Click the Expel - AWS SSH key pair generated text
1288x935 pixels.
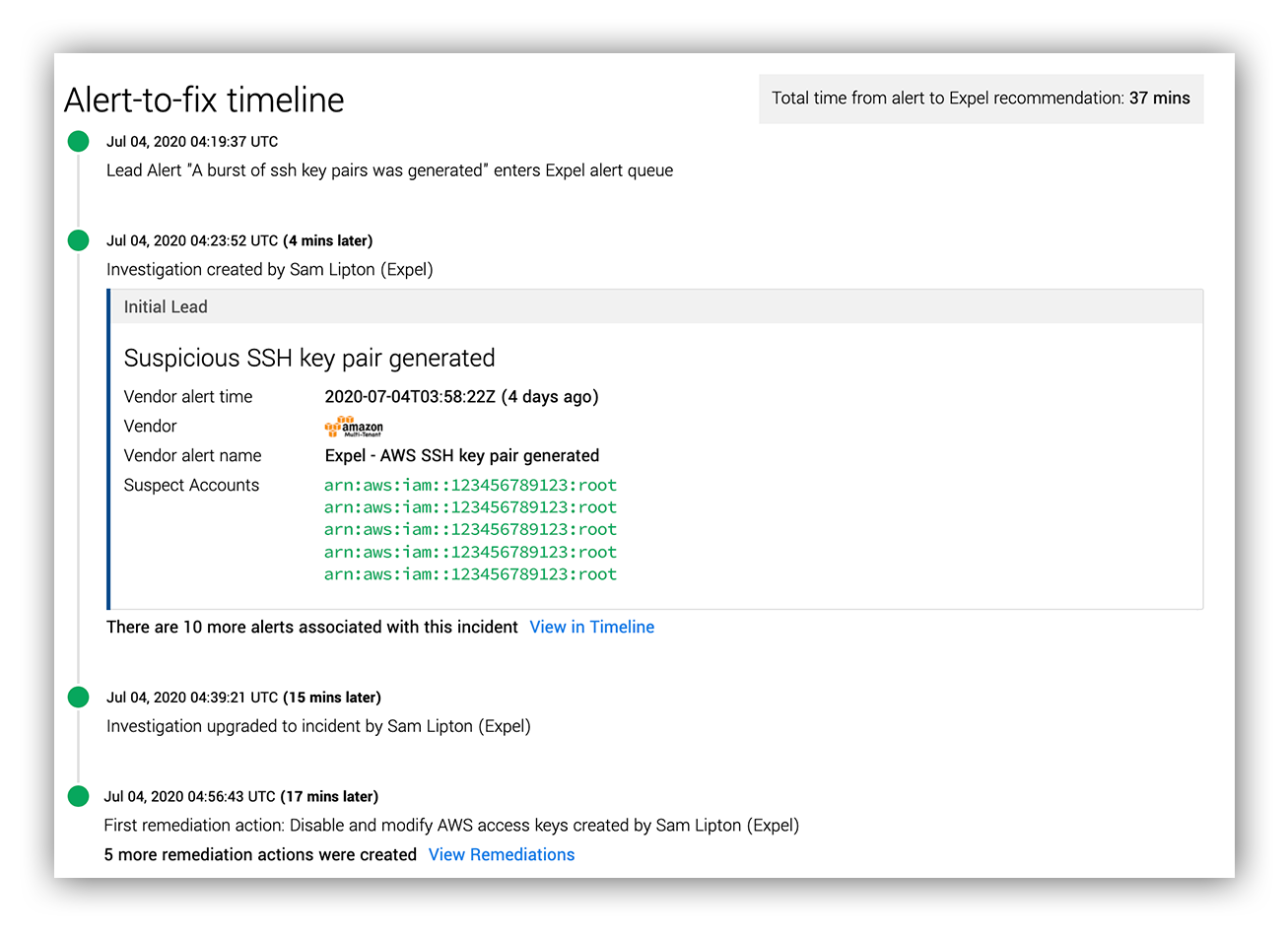[462, 455]
